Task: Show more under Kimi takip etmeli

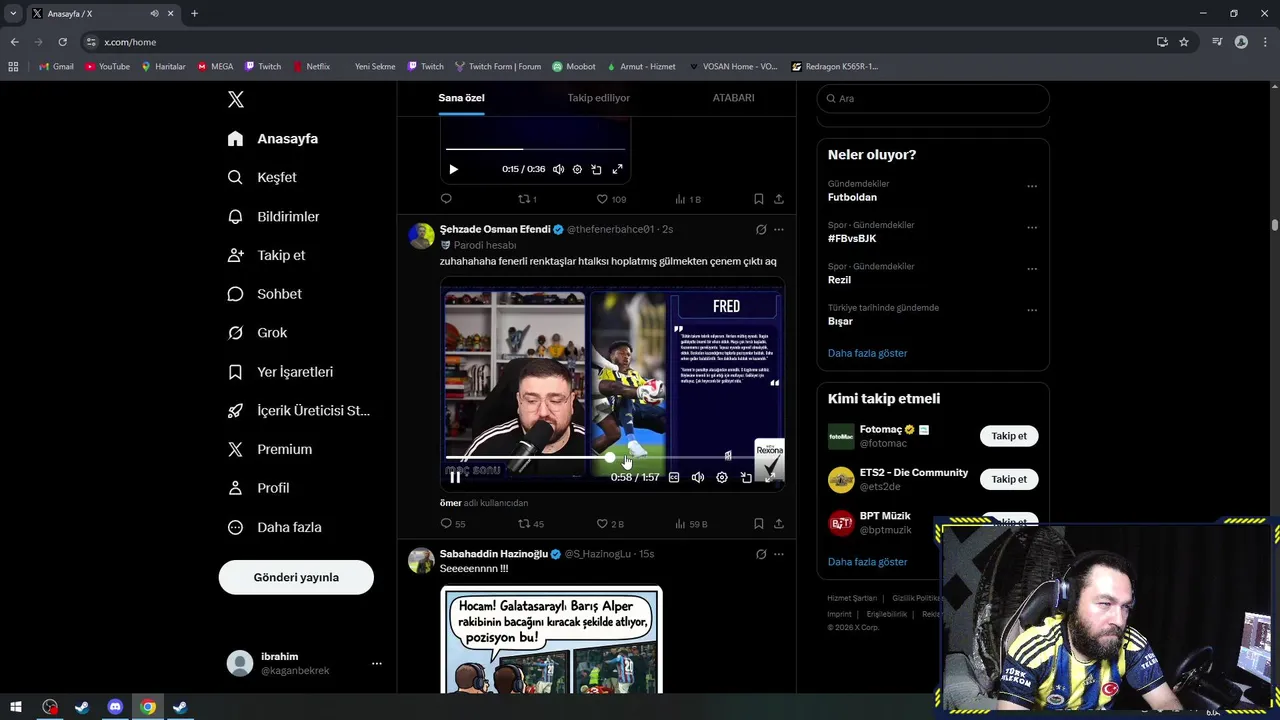Action: [867, 562]
